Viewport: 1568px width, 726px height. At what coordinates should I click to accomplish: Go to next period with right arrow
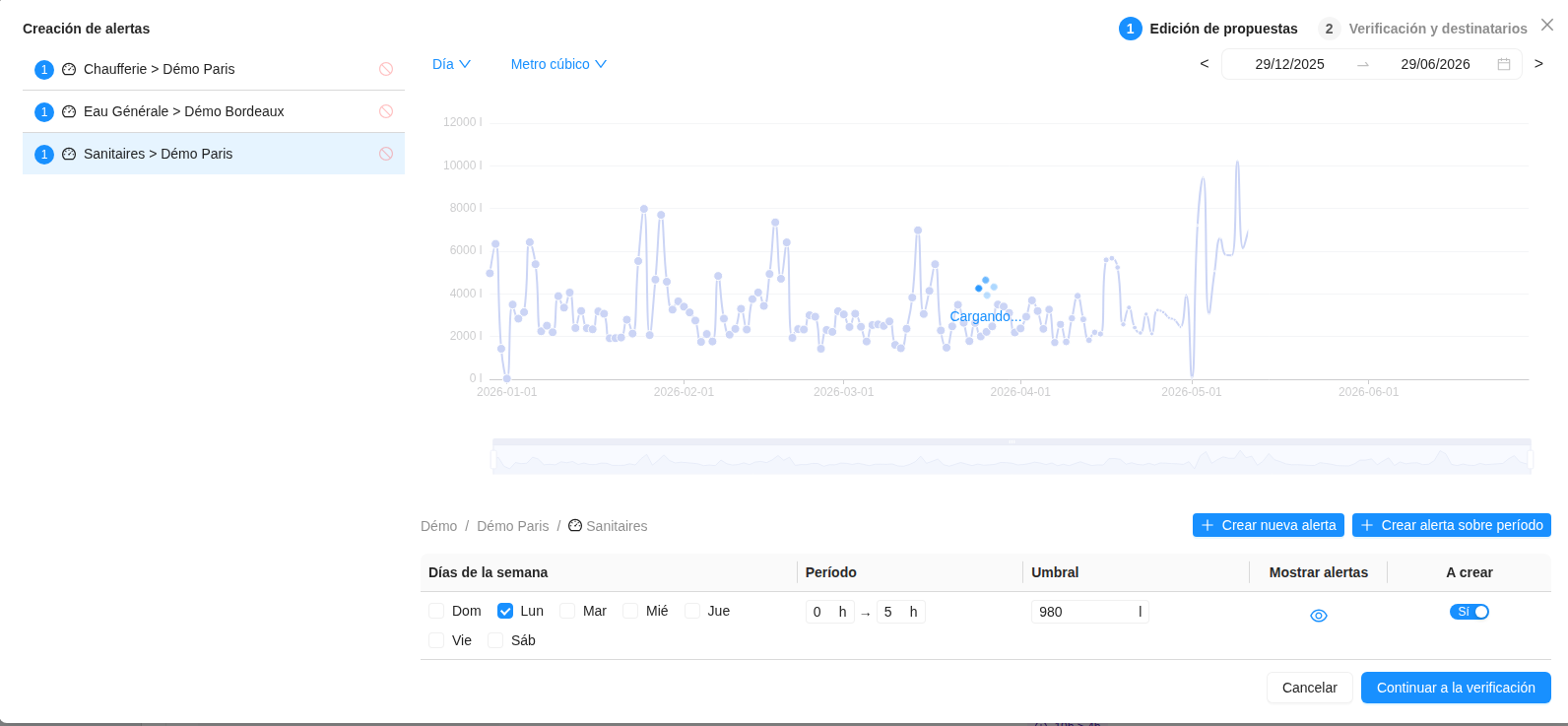click(x=1538, y=64)
